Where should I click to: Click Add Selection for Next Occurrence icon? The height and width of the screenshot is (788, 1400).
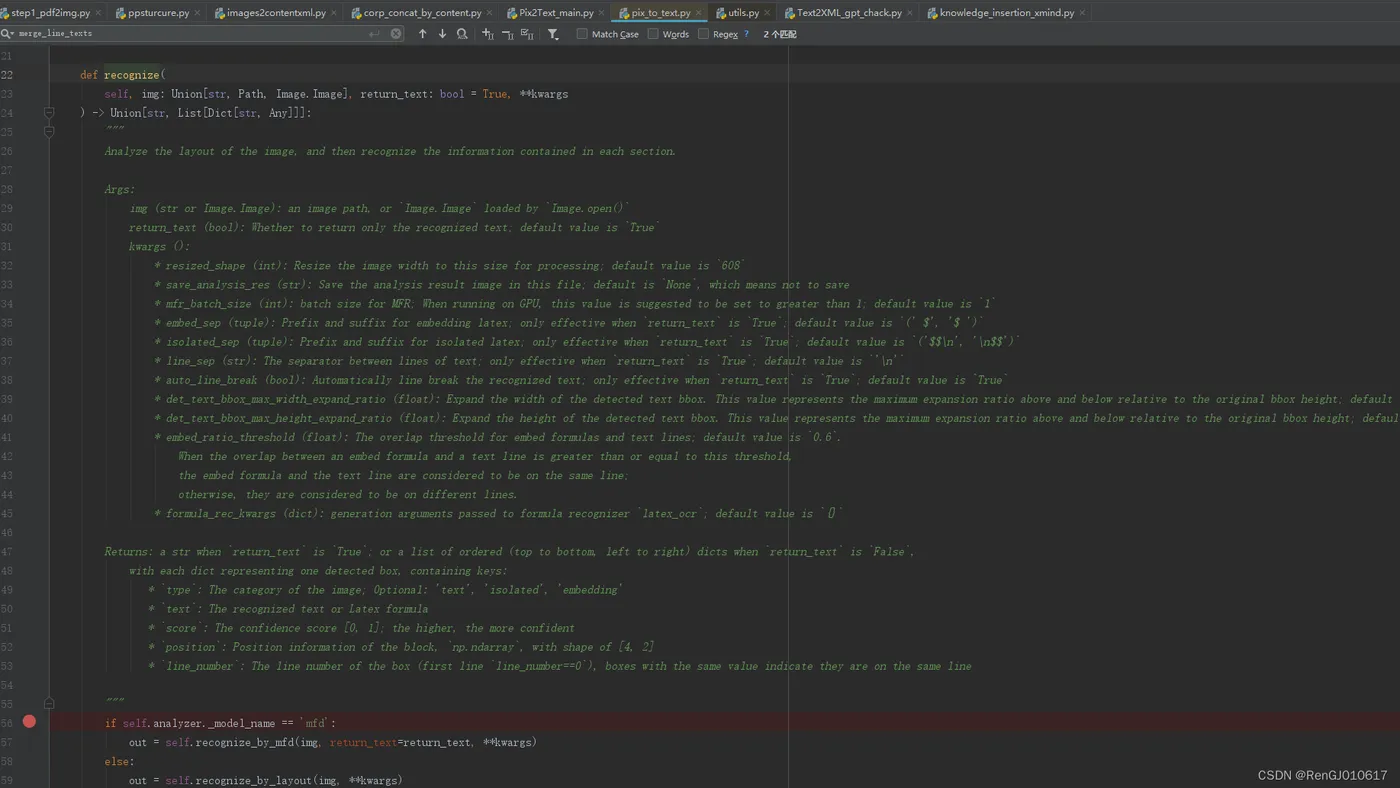pos(488,34)
